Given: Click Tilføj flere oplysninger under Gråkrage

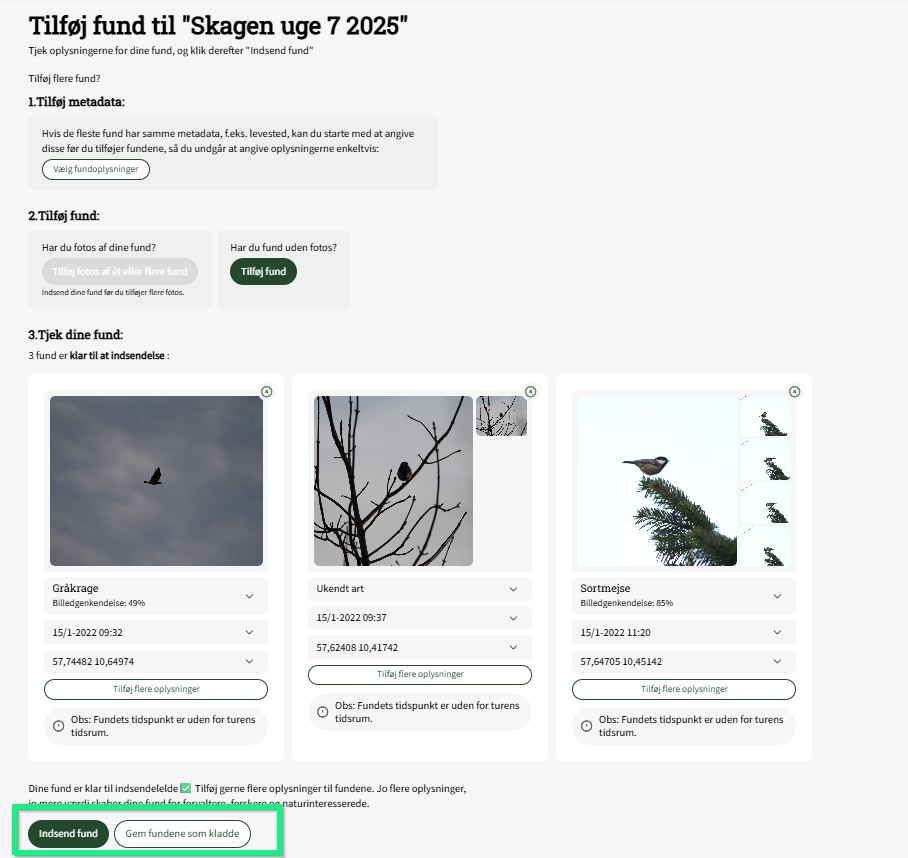Looking at the screenshot, I should (156, 689).
